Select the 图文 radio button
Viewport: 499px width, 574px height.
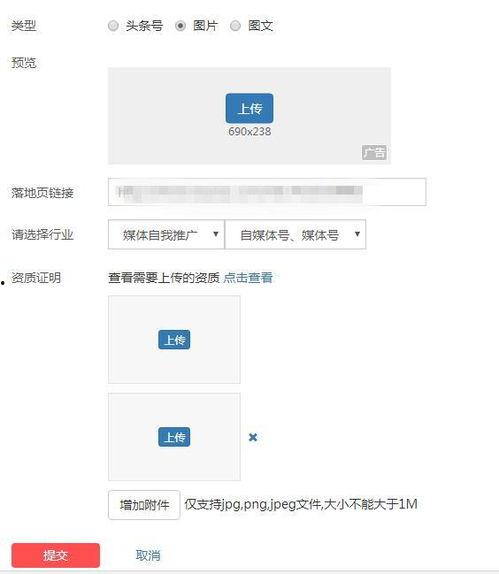coord(235,26)
